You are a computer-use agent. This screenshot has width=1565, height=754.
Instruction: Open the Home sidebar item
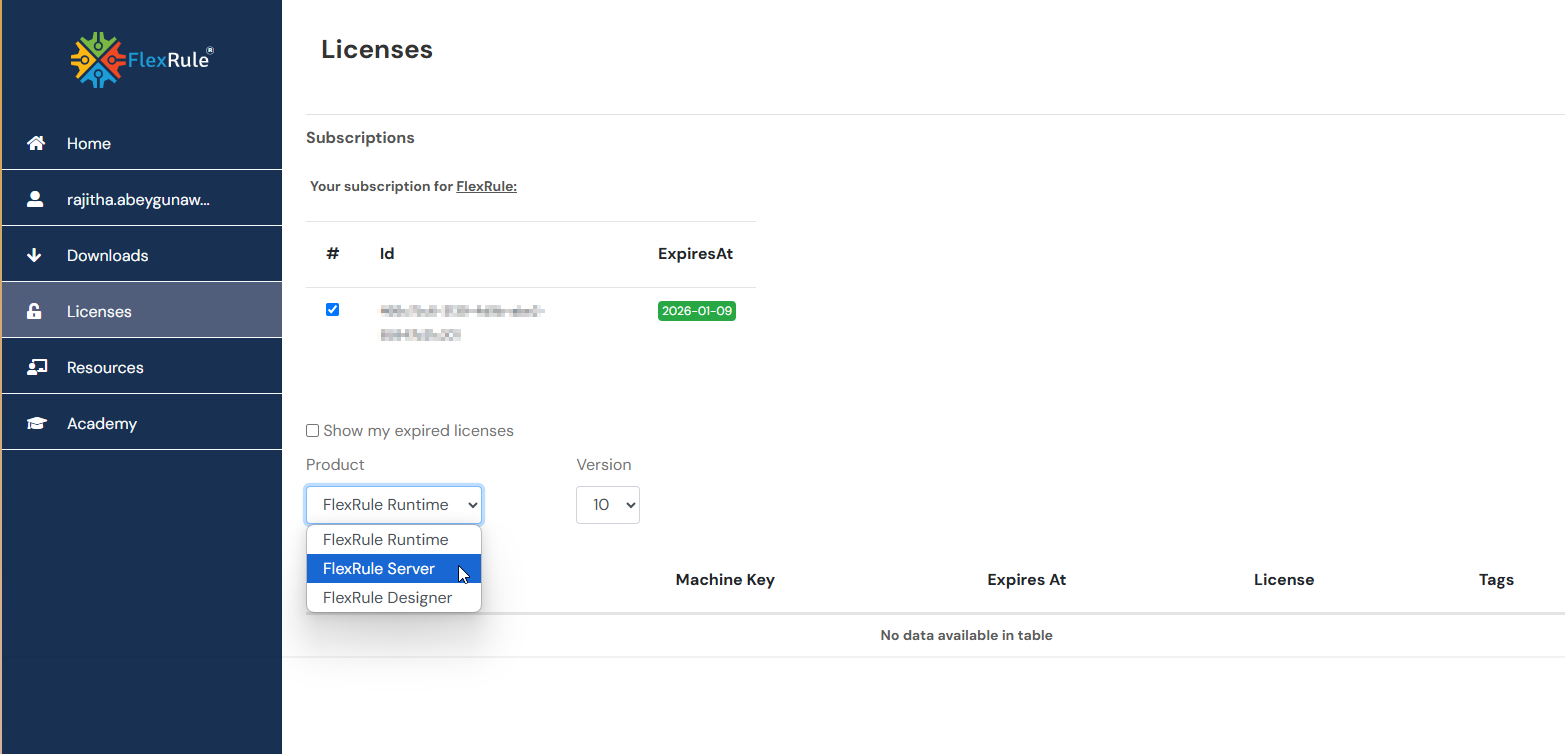(141, 143)
